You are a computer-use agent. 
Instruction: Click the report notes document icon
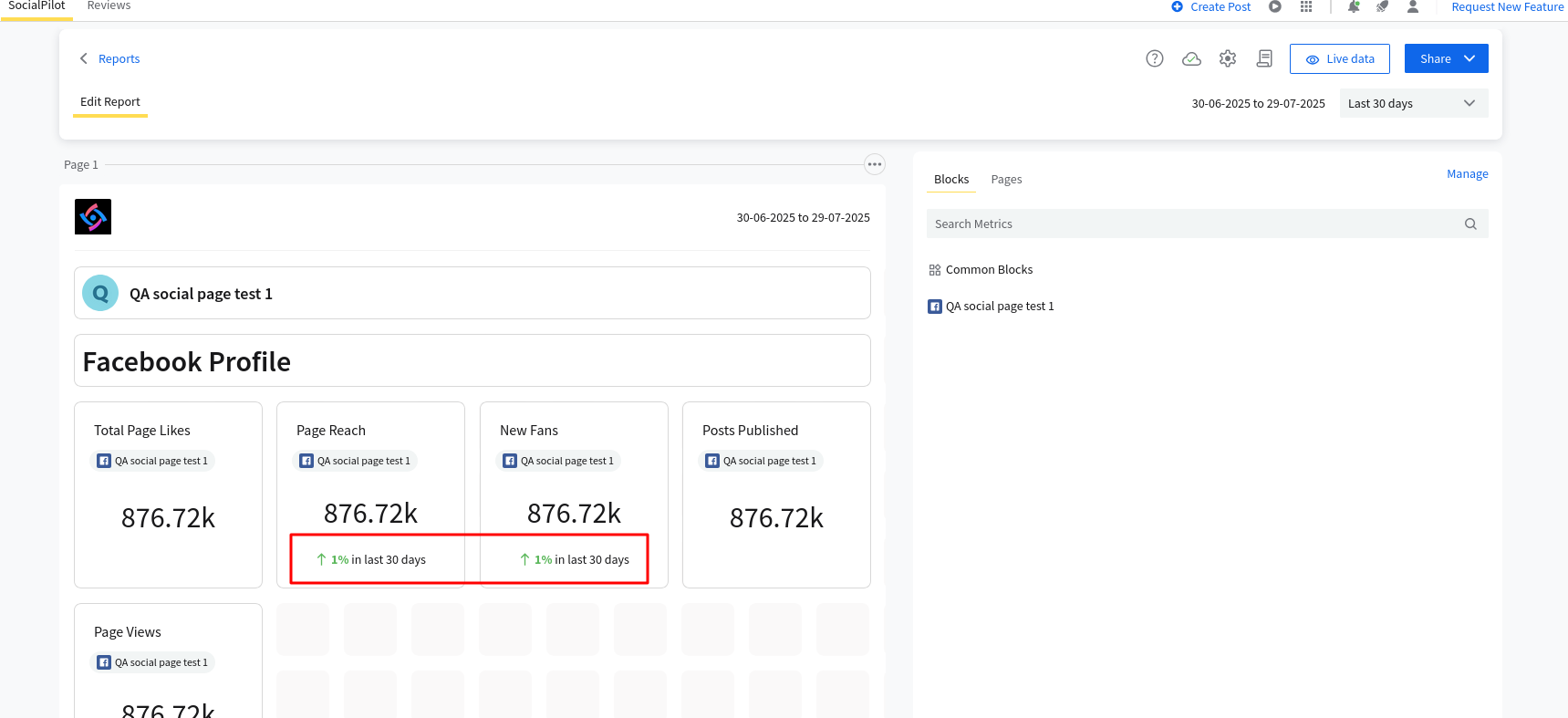[1264, 58]
